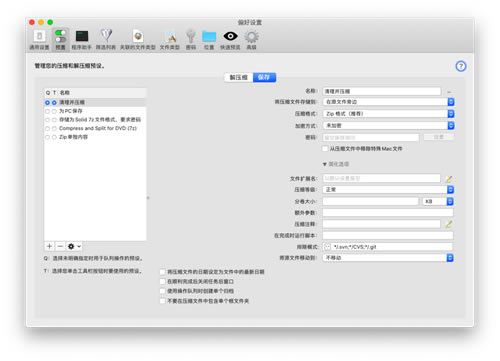Click the password input field
Image resolution: width=500 pixels, height=361 pixels.
coord(371,138)
